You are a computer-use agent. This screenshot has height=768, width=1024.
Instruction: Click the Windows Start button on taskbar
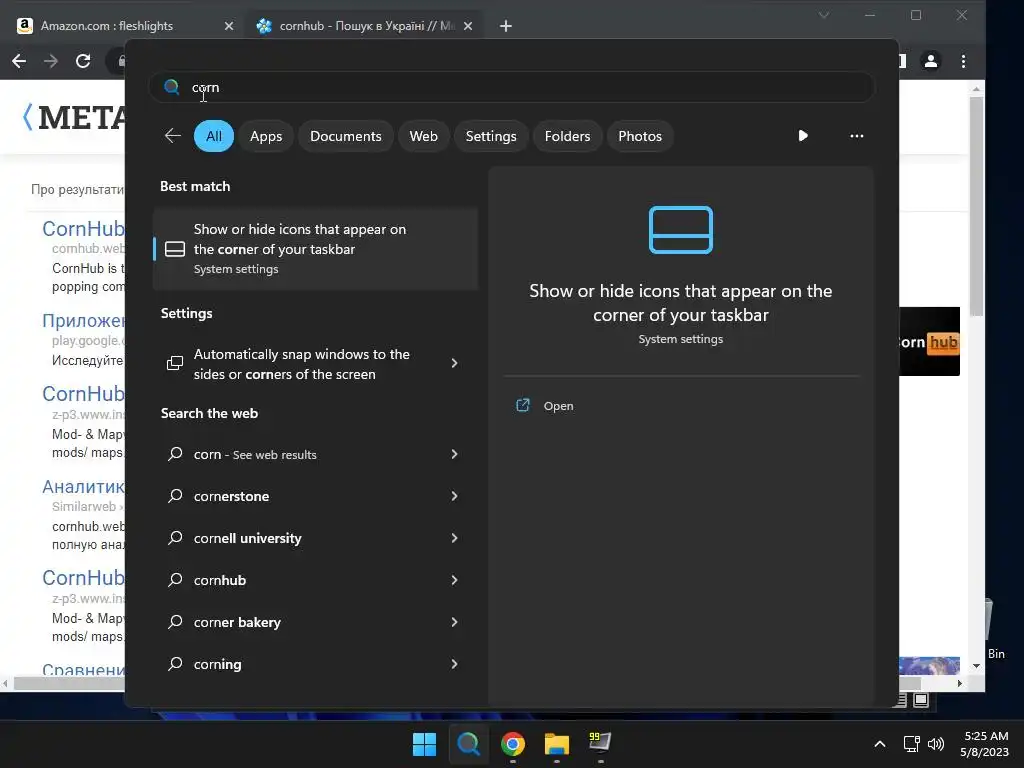[x=424, y=744]
